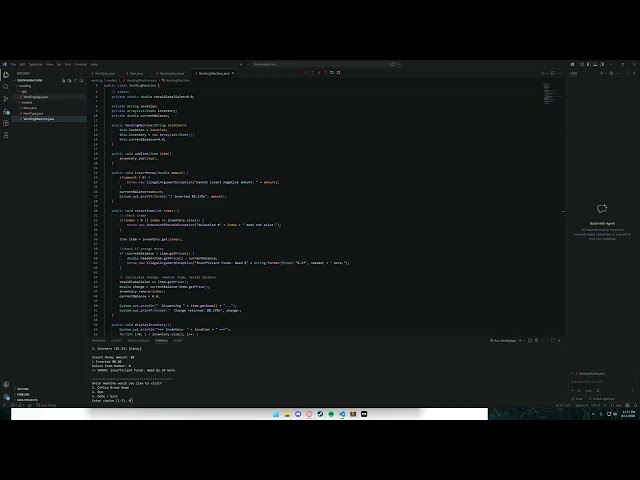Open the Extensions view
The height and width of the screenshot is (480, 640).
6,123
